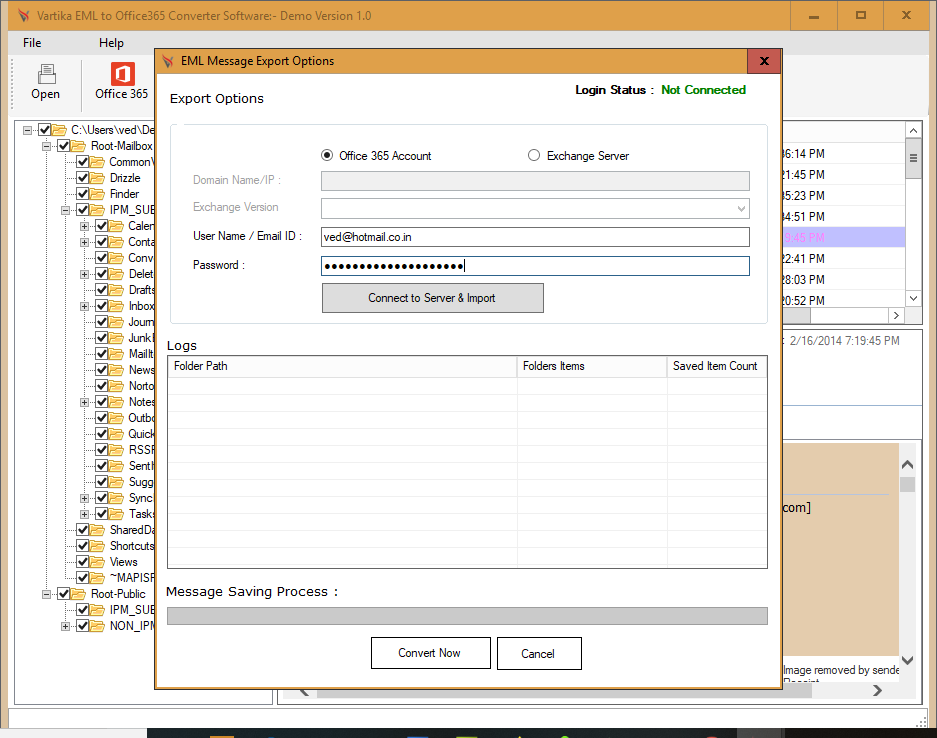Screen dimensions: 937x738
Task: Select the Inbox folder icon
Action: pos(117,306)
